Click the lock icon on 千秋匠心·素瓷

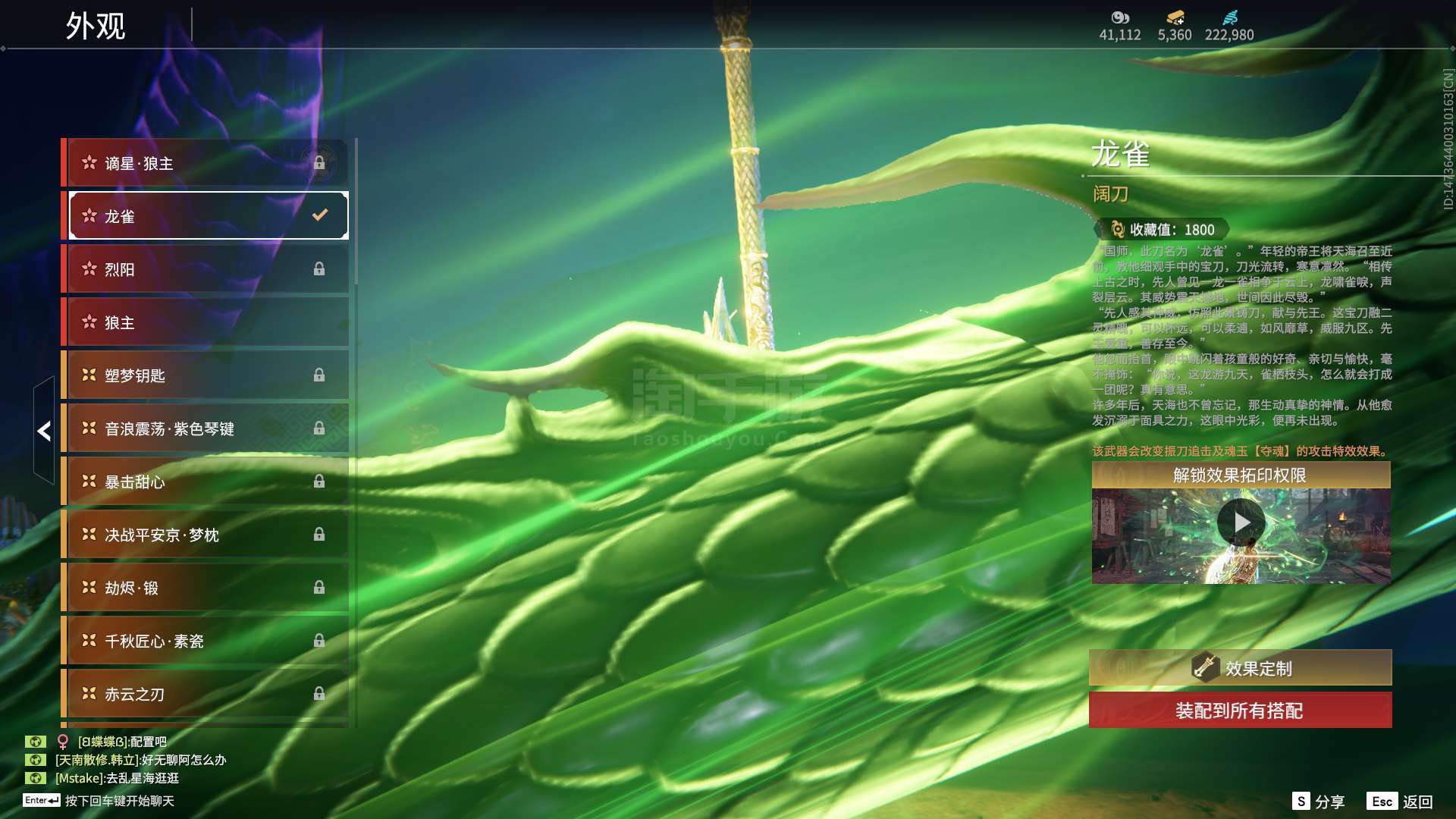pos(319,641)
